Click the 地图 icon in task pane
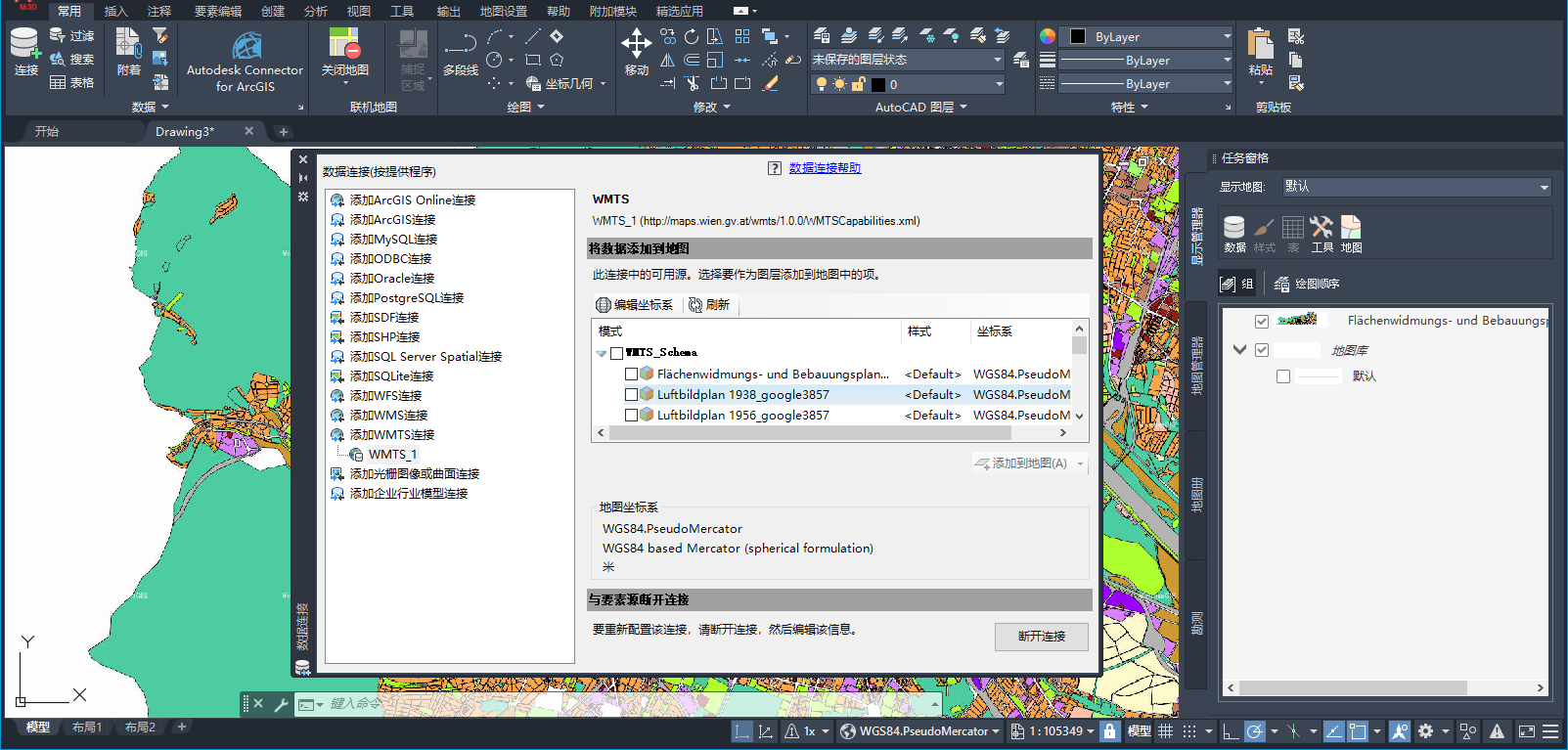Viewport: 1568px width, 750px height. [1351, 235]
